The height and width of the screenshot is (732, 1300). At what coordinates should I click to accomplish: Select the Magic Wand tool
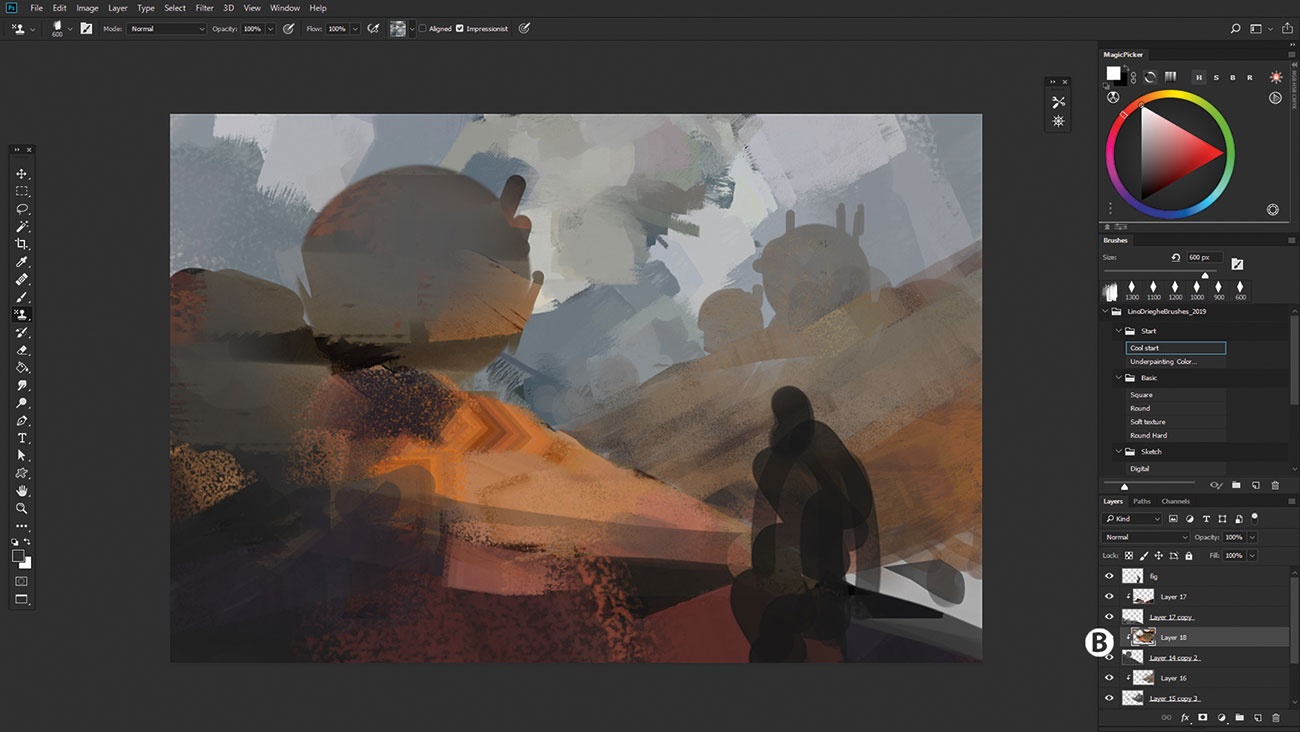pos(21,227)
